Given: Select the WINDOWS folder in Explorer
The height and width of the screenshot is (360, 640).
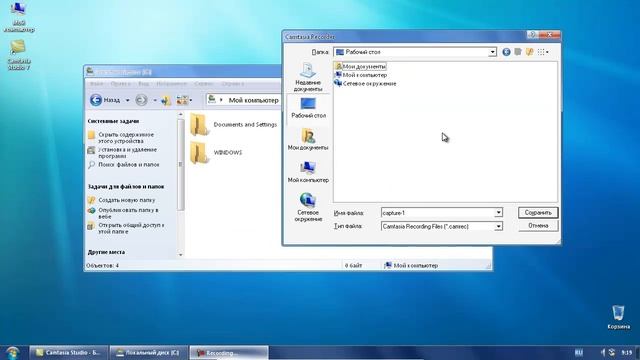Looking at the screenshot, I should click(x=216, y=152).
